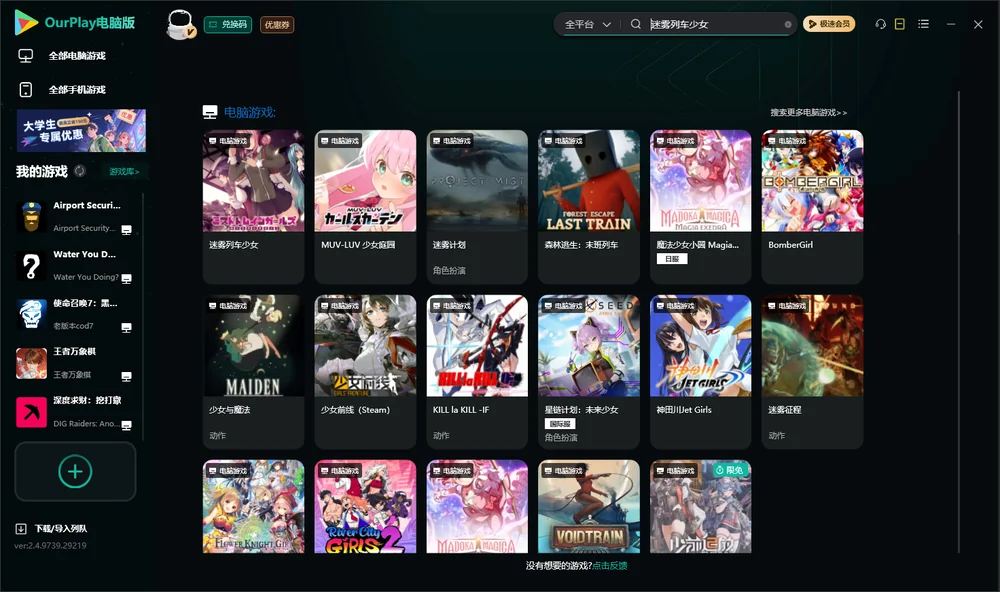Expand 搜索更多电脑游戏>> results
Viewport: 1000px width, 592px height.
coord(808,112)
